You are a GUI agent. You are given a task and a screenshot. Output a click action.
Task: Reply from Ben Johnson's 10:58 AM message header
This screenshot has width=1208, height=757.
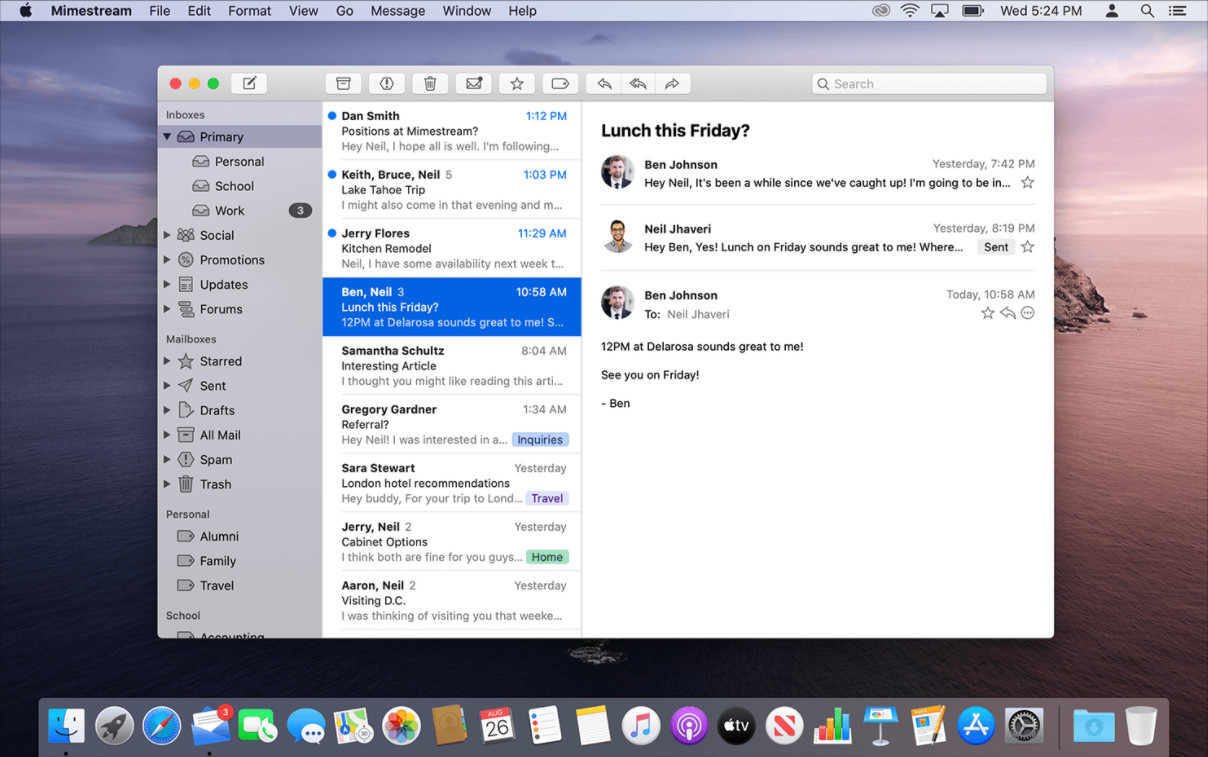pos(1008,313)
